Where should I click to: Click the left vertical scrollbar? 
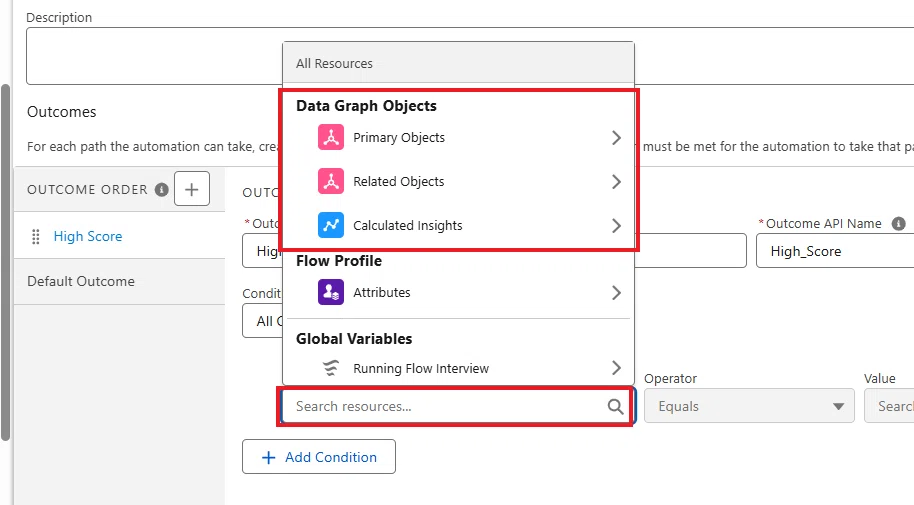click(x=6, y=262)
